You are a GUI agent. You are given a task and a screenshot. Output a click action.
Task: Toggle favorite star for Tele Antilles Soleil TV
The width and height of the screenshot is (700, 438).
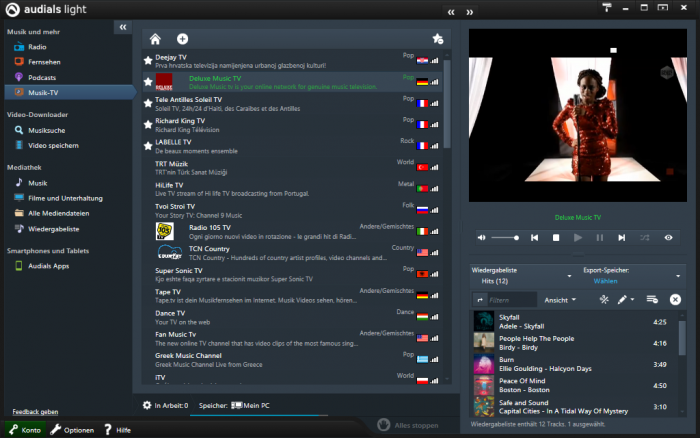point(148,103)
